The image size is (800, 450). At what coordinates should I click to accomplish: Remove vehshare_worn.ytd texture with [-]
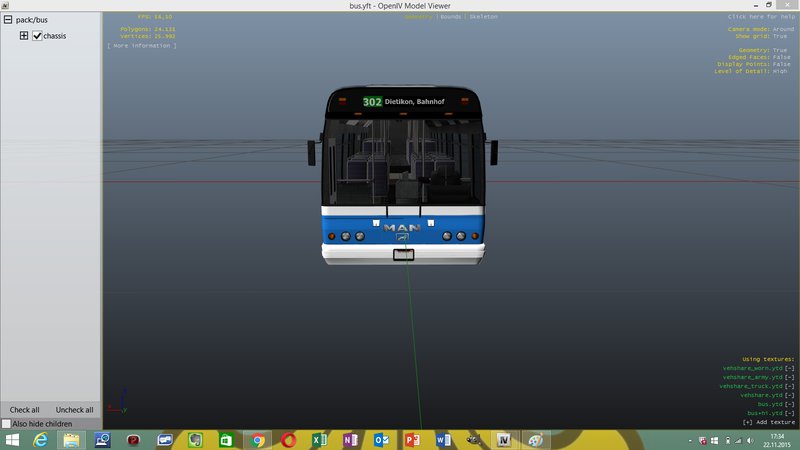pos(790,368)
